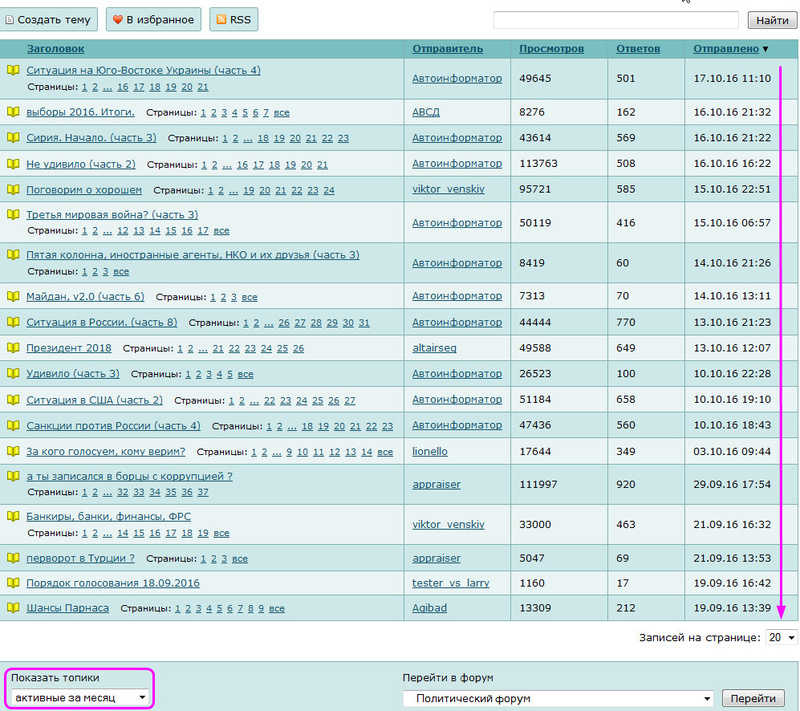The height and width of the screenshot is (711, 800).
Task: Click folder icon next to Порядок голосования 18.09.2016
Action: tap(13, 582)
